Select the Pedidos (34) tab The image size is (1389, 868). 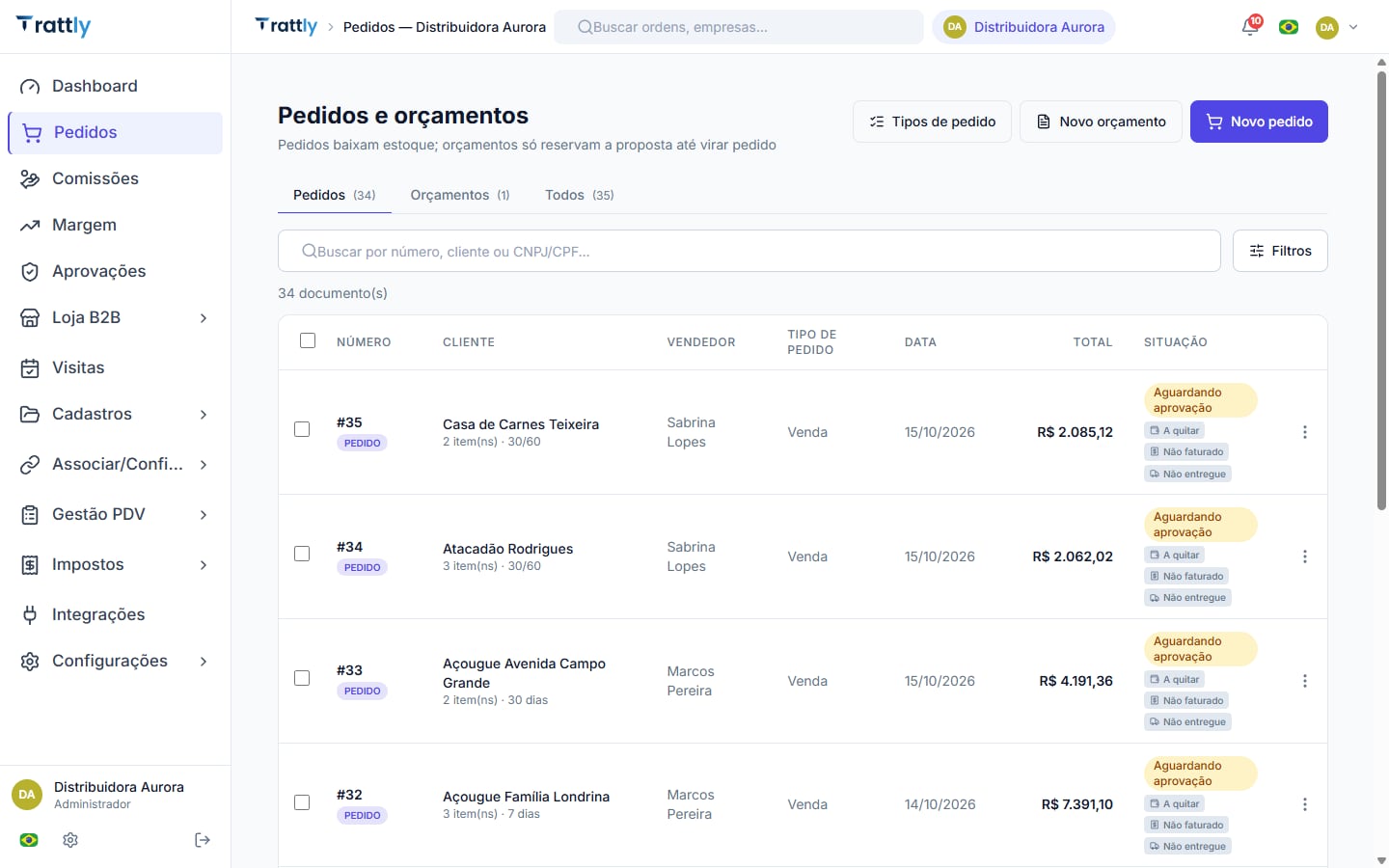335,195
